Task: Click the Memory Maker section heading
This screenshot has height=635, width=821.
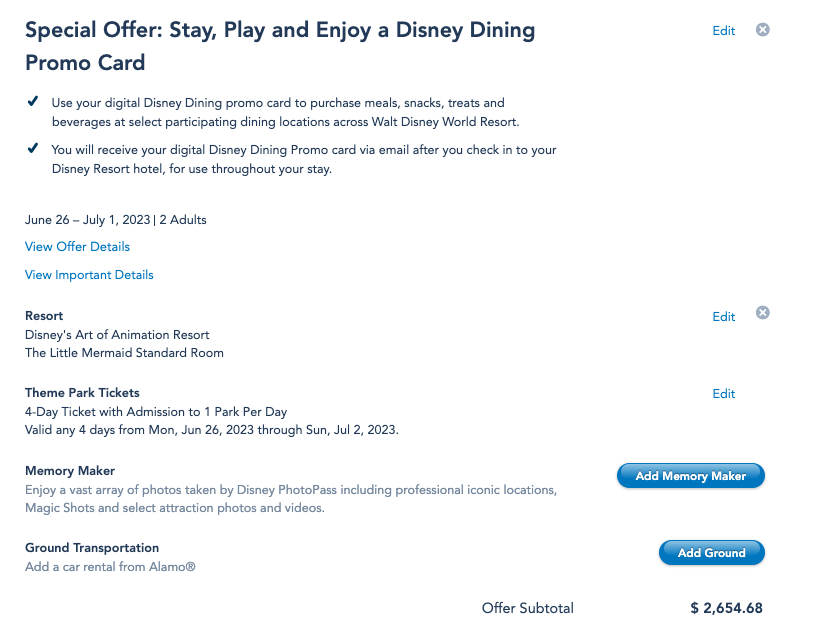Action: tap(70, 471)
